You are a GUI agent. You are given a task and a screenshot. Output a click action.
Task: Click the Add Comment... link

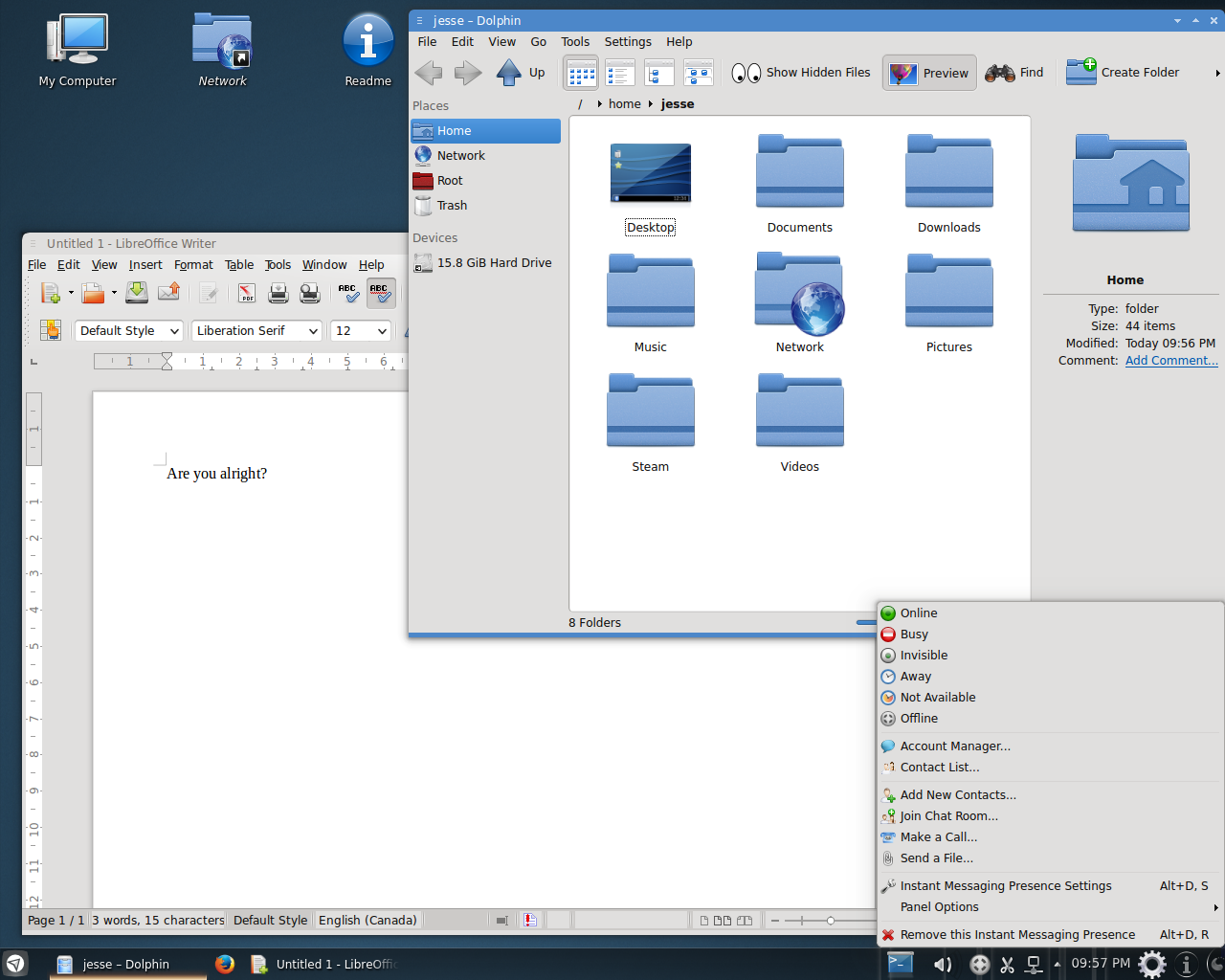pyautogui.click(x=1171, y=361)
